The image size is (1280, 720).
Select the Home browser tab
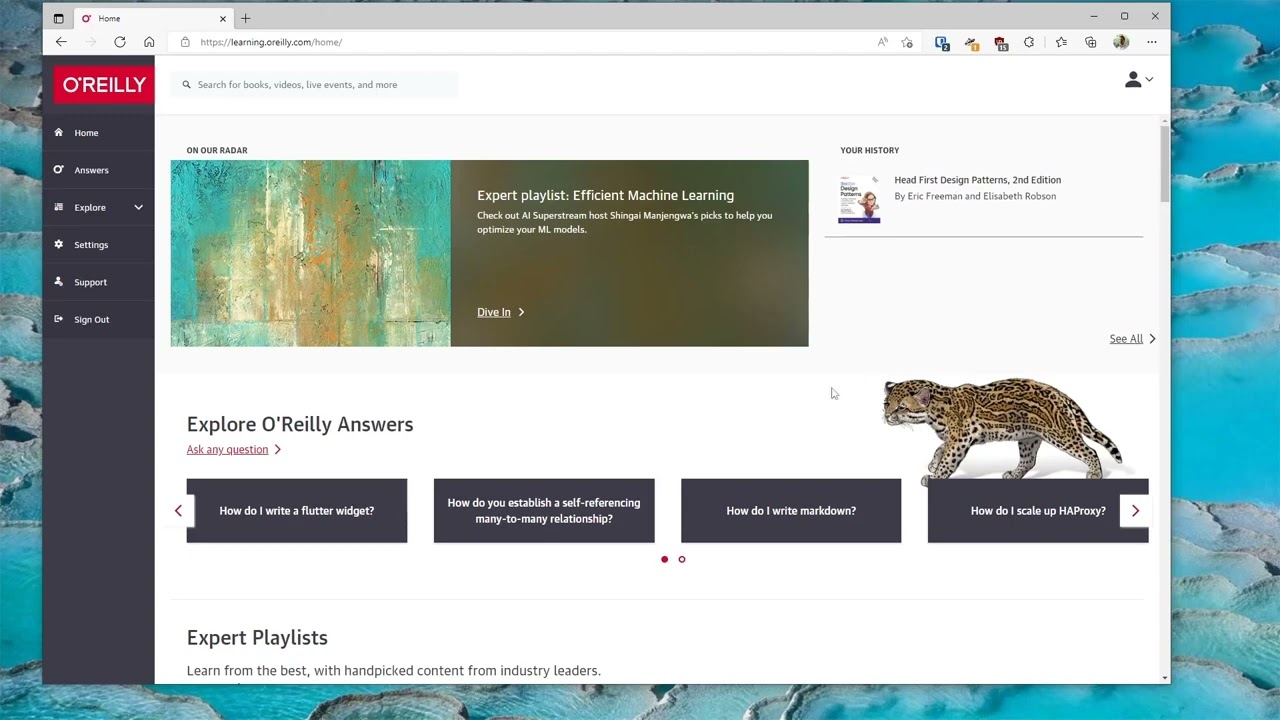tap(153, 18)
